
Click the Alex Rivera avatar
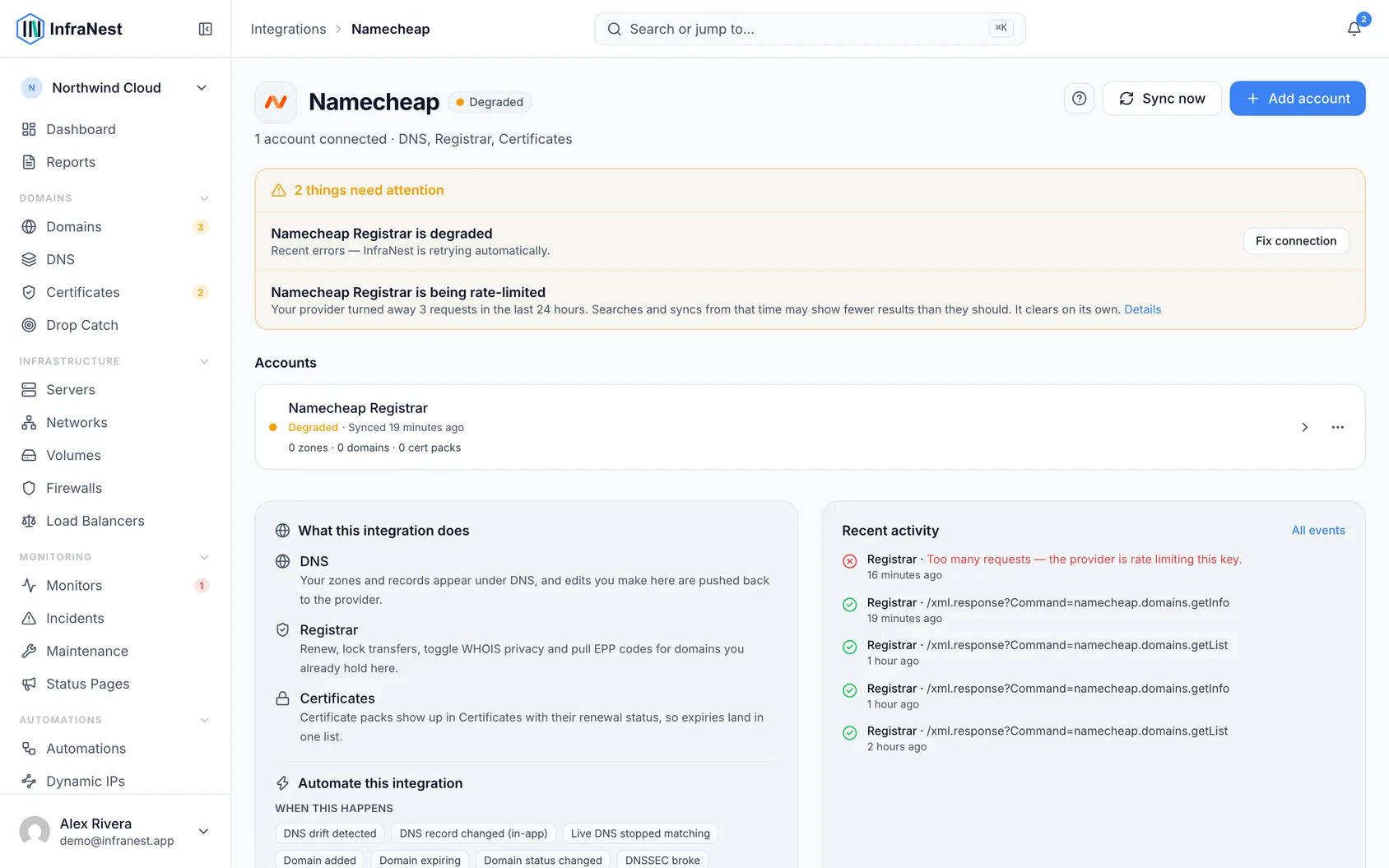coord(35,831)
